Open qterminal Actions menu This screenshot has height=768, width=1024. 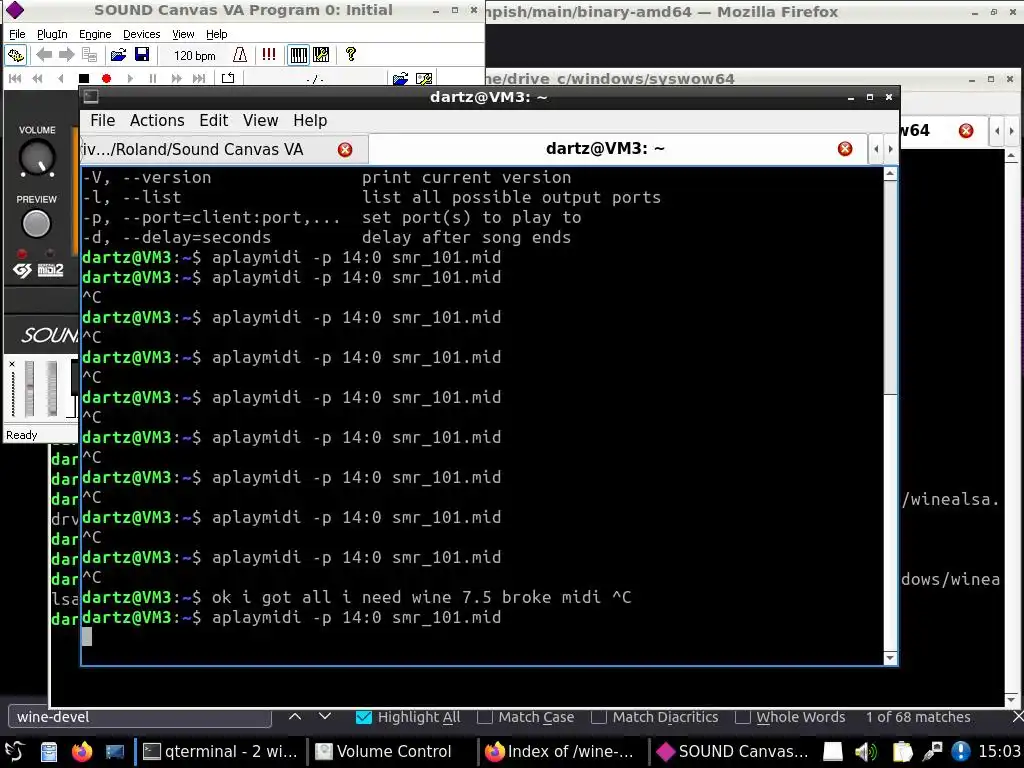(157, 121)
